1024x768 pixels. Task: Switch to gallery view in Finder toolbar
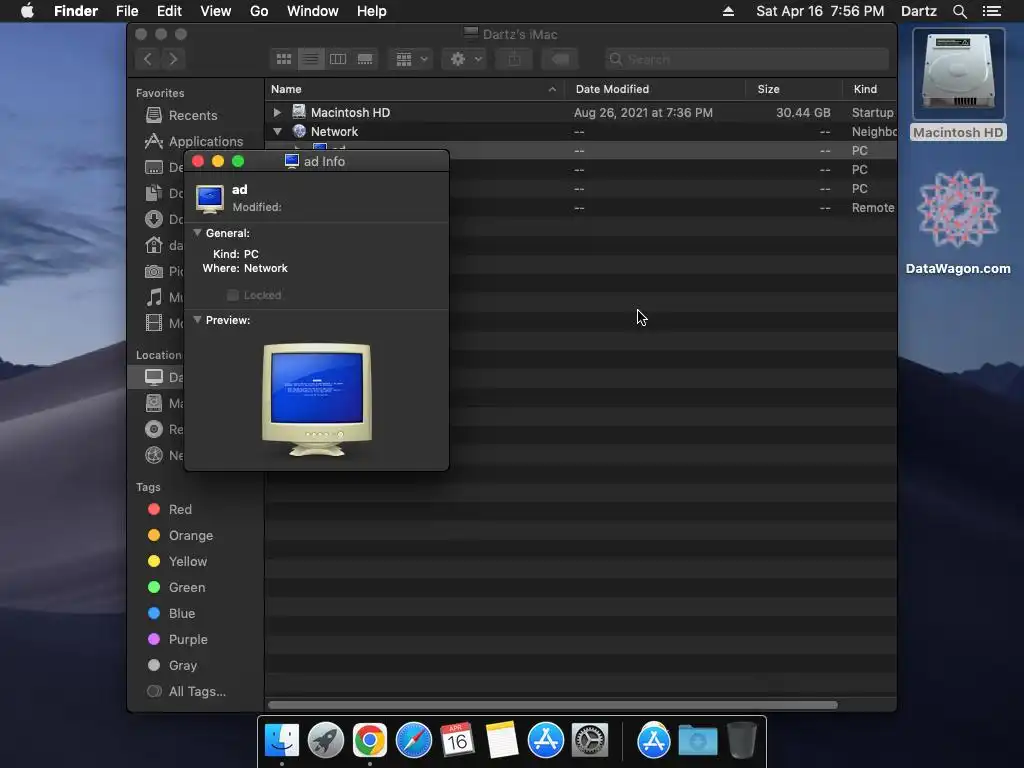(365, 59)
